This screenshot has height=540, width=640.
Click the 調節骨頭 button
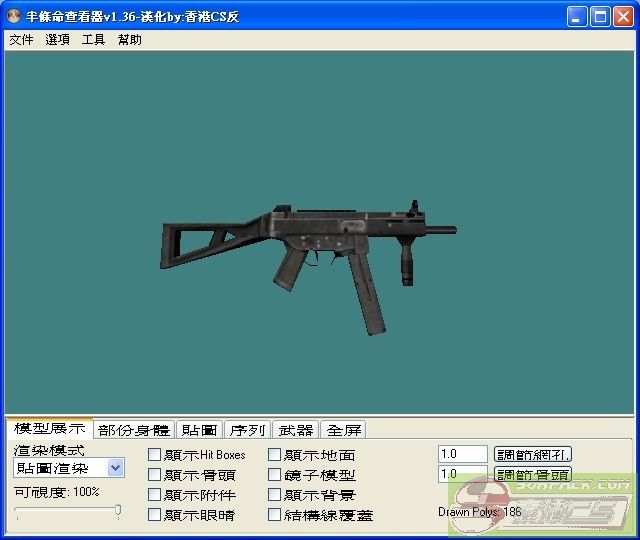pyautogui.click(x=533, y=474)
